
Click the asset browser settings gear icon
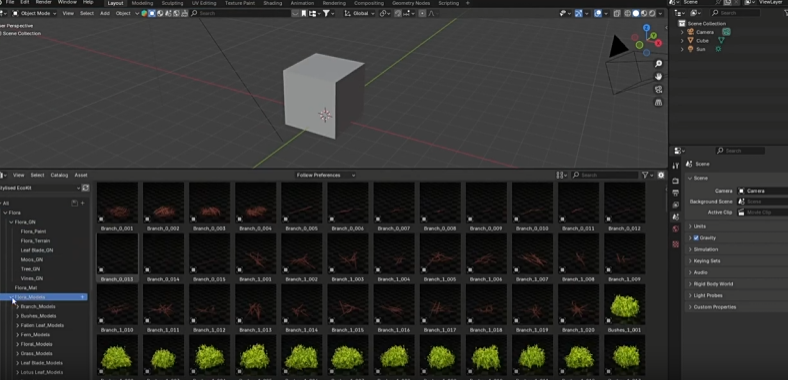pyautogui.click(x=661, y=175)
